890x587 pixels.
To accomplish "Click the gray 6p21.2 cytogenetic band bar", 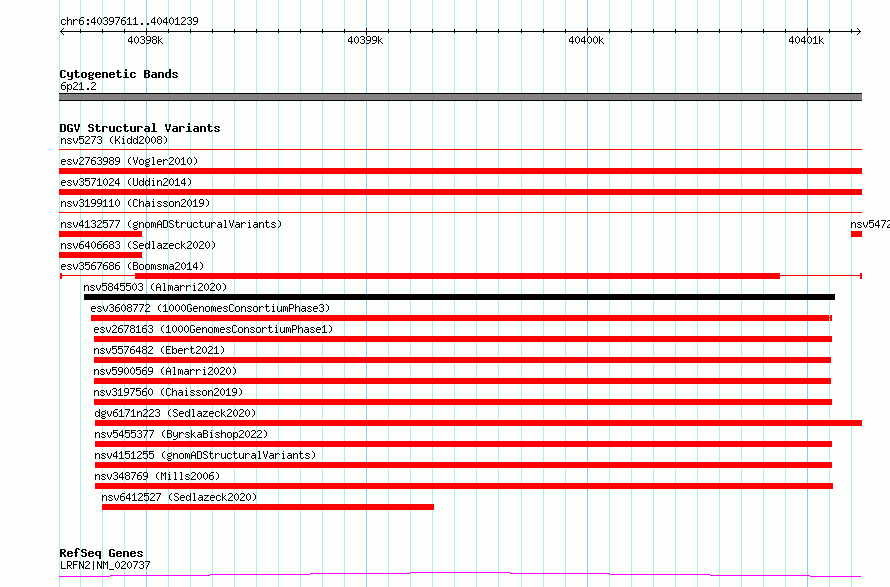I will click(460, 97).
